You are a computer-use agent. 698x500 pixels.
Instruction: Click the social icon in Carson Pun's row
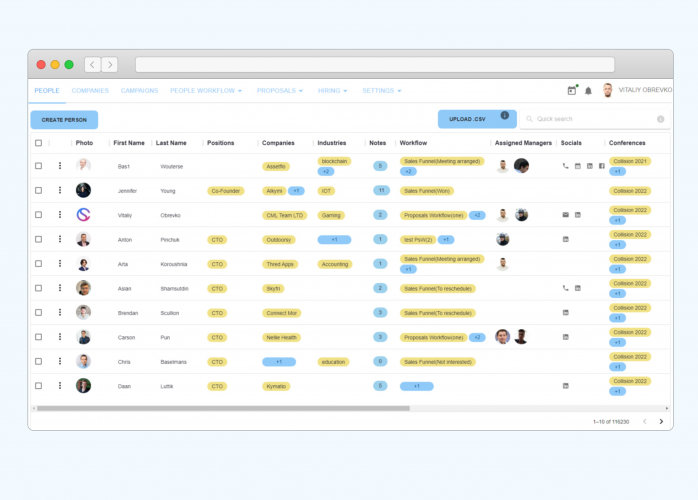(x=565, y=337)
